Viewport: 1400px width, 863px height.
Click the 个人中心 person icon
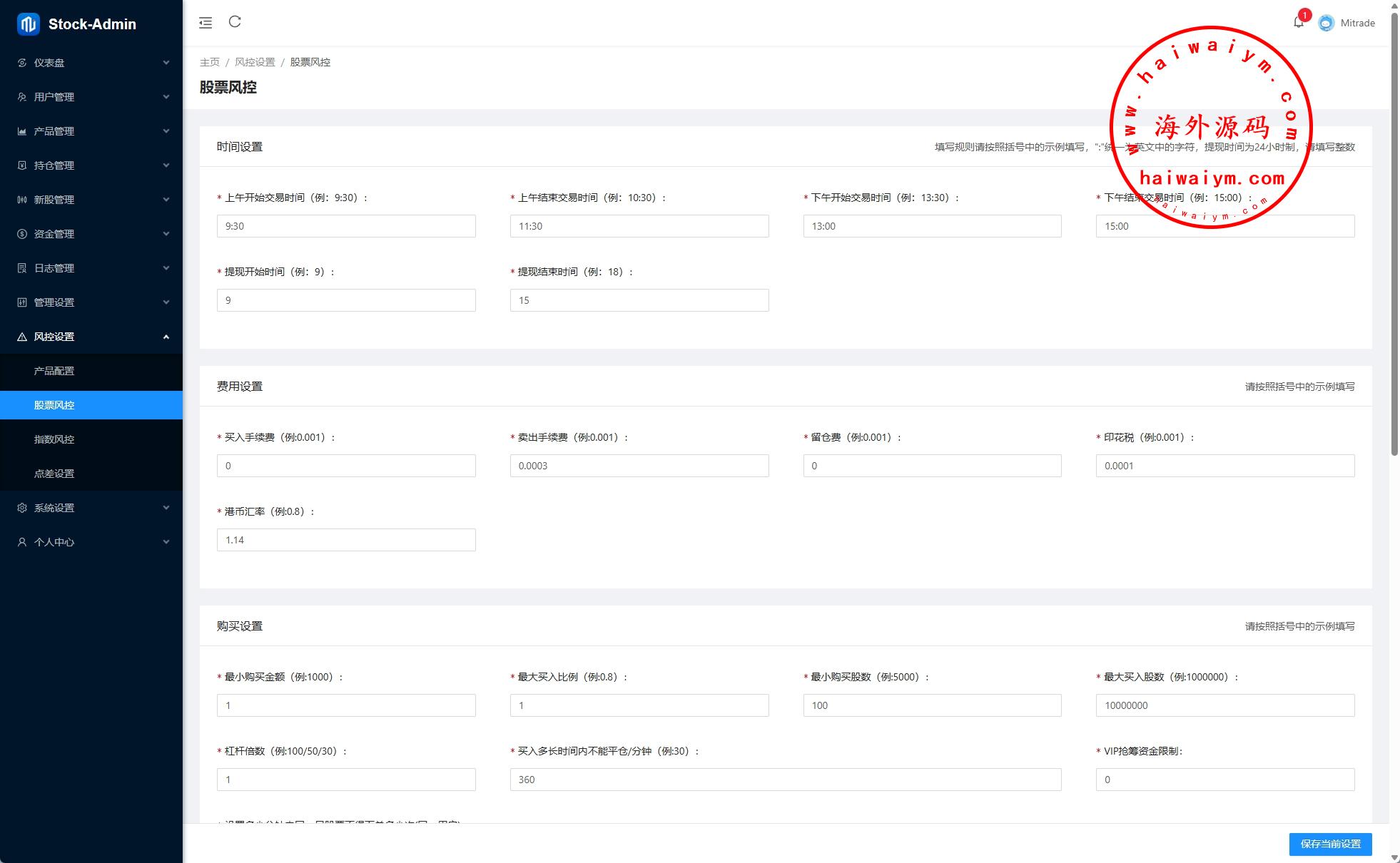tap(22, 542)
